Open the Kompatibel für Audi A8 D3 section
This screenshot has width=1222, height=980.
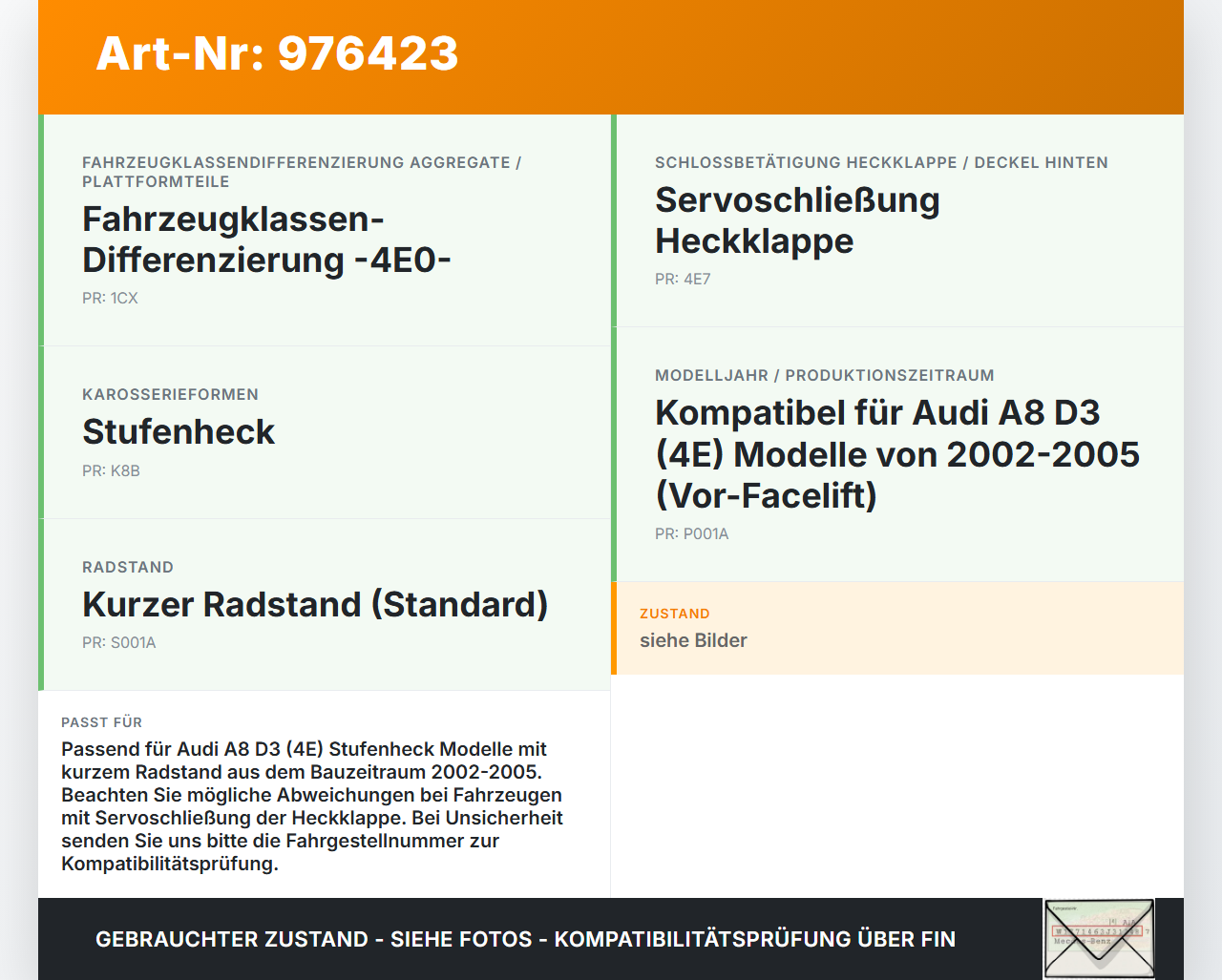(x=896, y=454)
